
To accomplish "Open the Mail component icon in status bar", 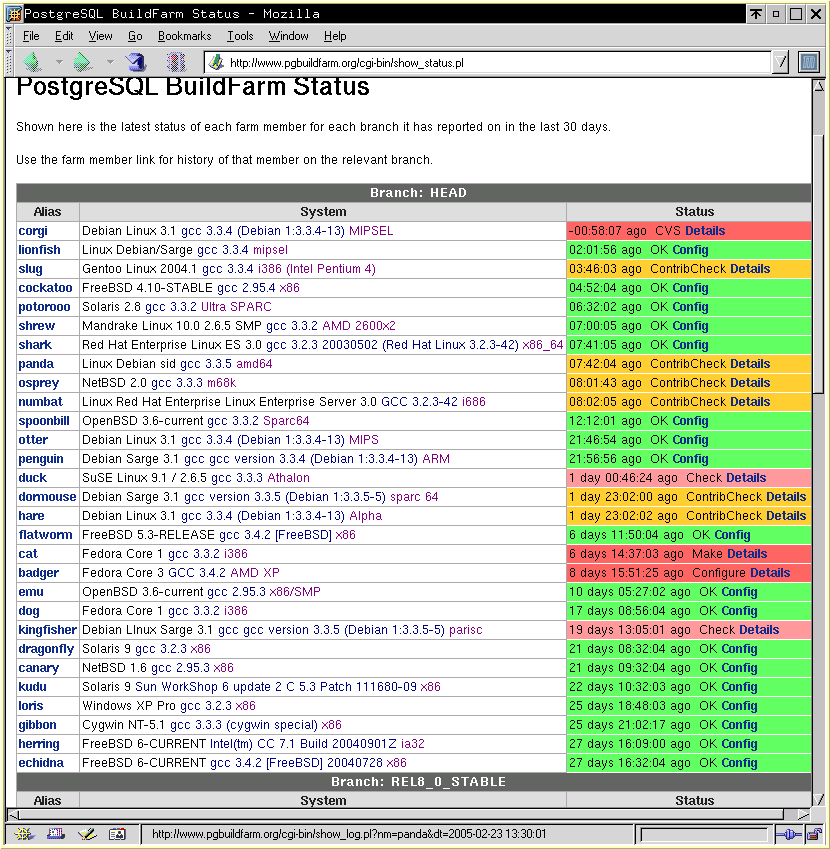I will click(55, 834).
